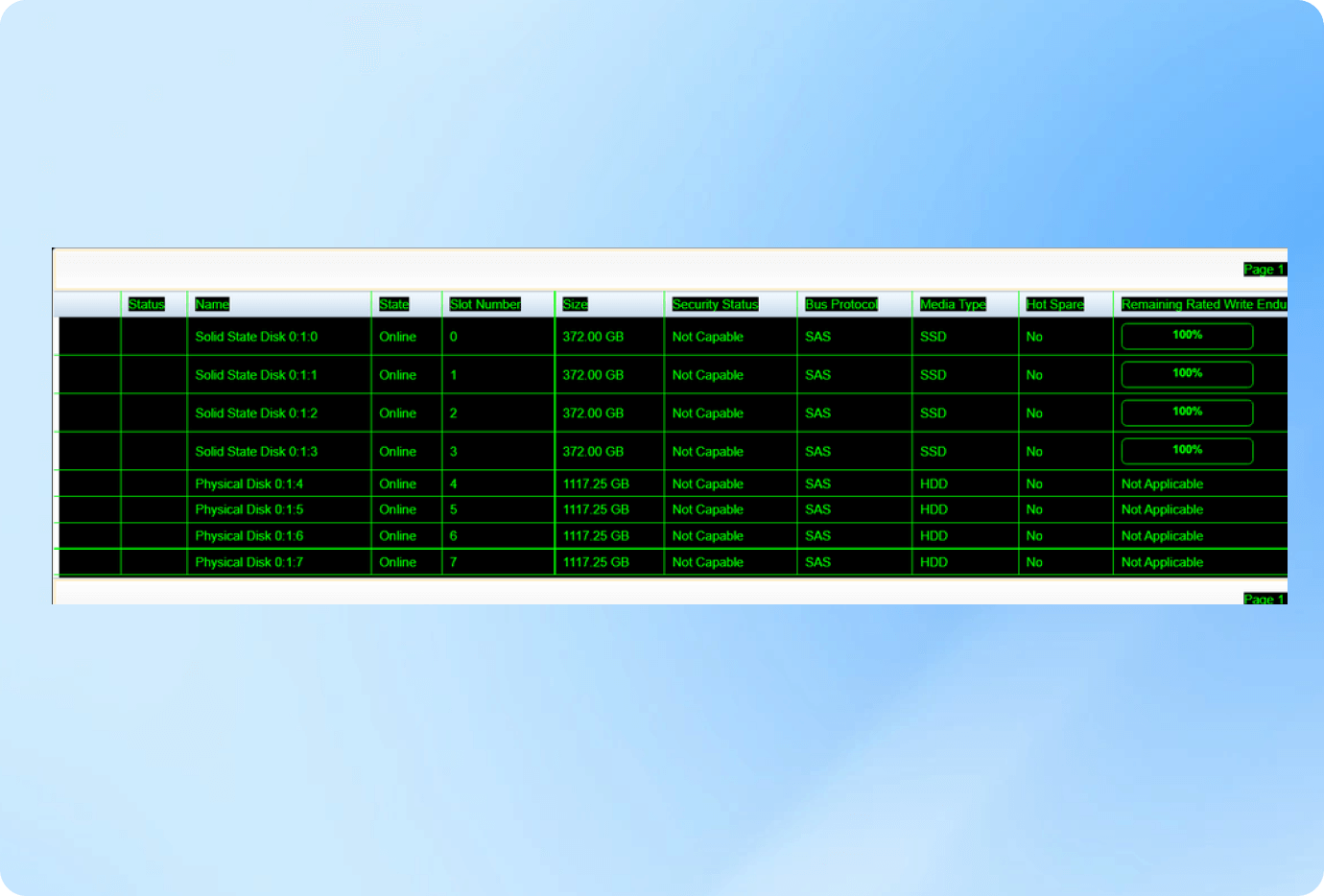Screen dimensions: 1324x896
Task: Select Solid State Disk 0:1:3 name
Action: tap(256, 452)
